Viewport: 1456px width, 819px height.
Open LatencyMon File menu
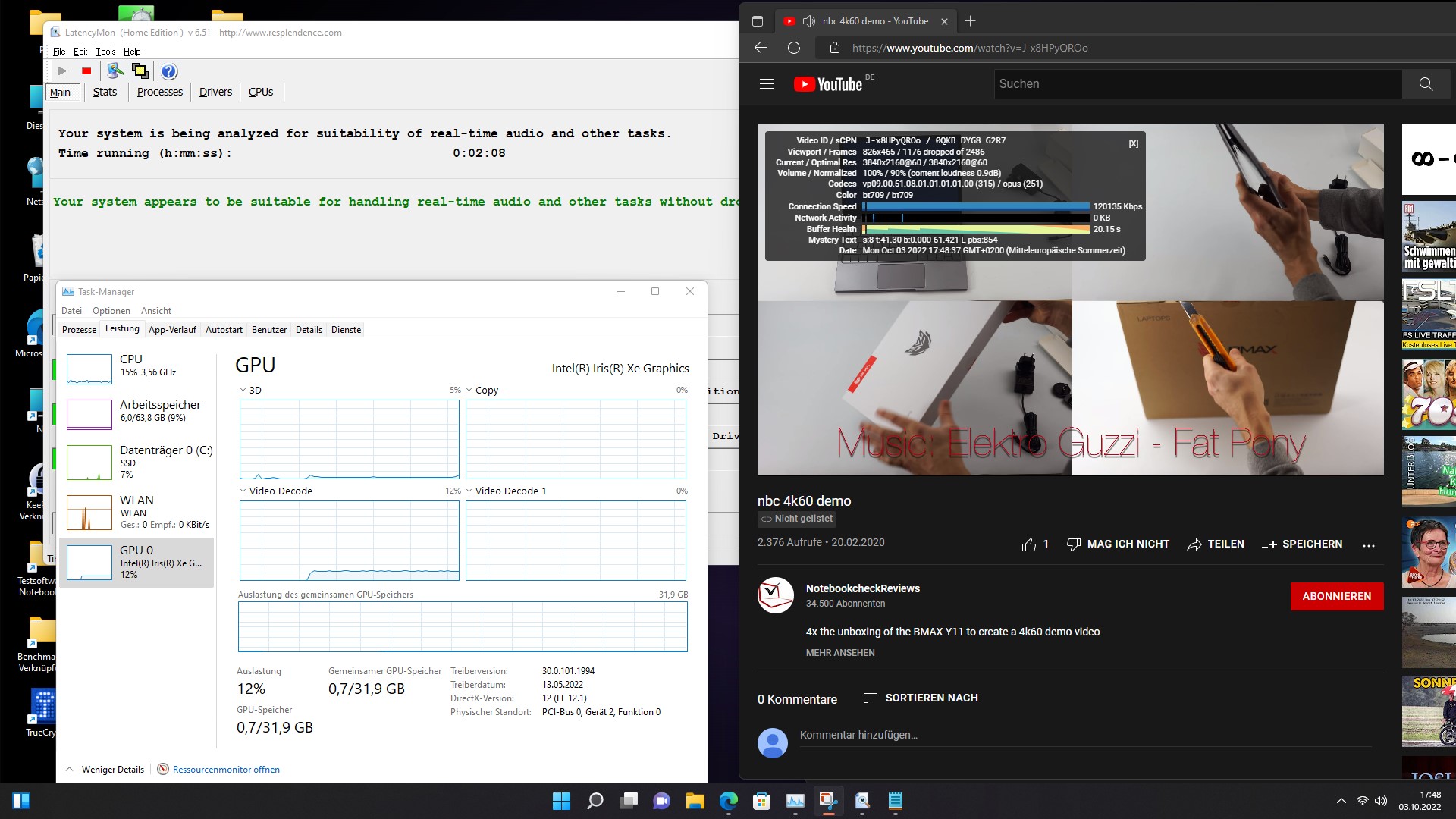coord(59,52)
